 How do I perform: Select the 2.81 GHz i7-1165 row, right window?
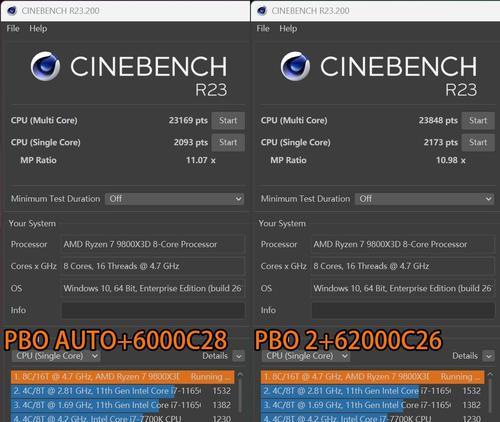coord(373,391)
